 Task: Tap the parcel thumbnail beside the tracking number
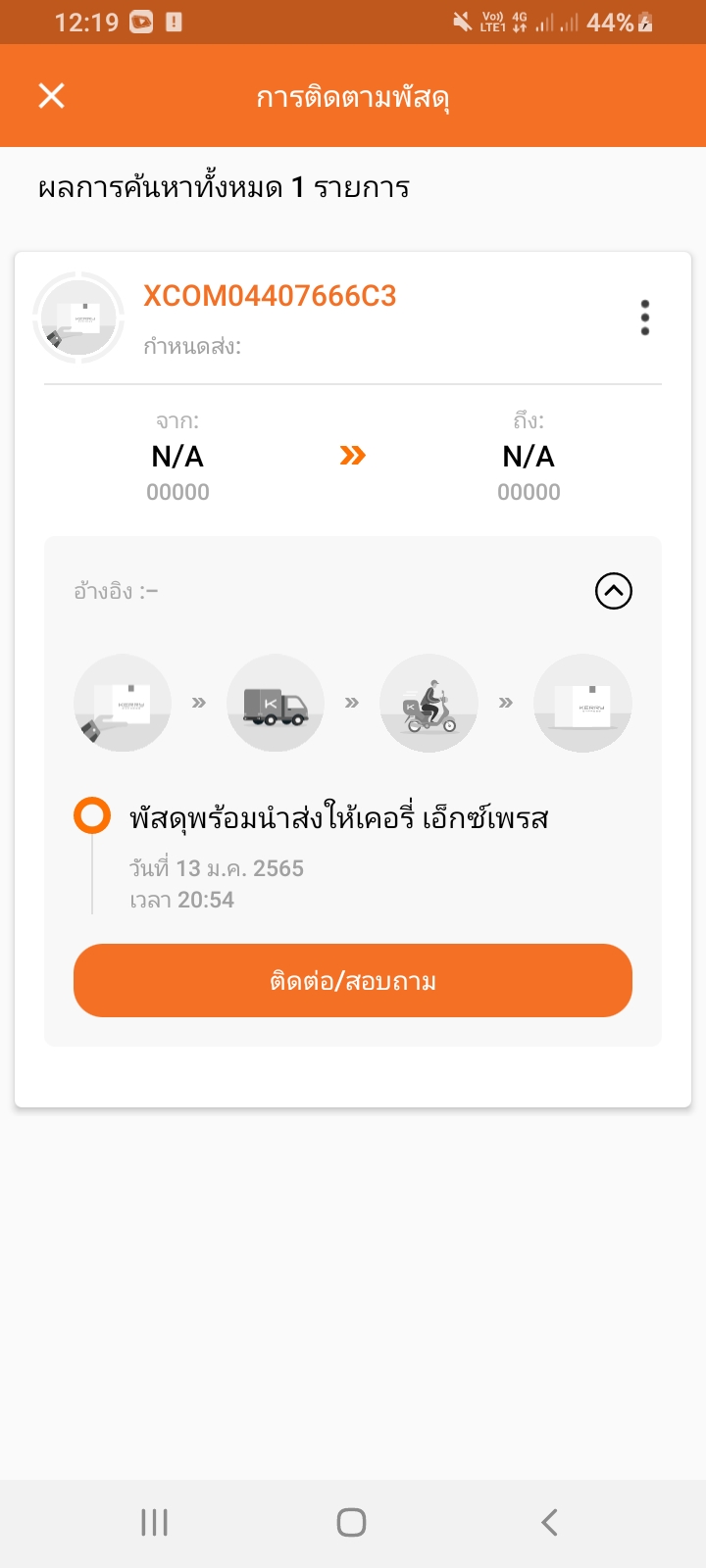[78, 318]
